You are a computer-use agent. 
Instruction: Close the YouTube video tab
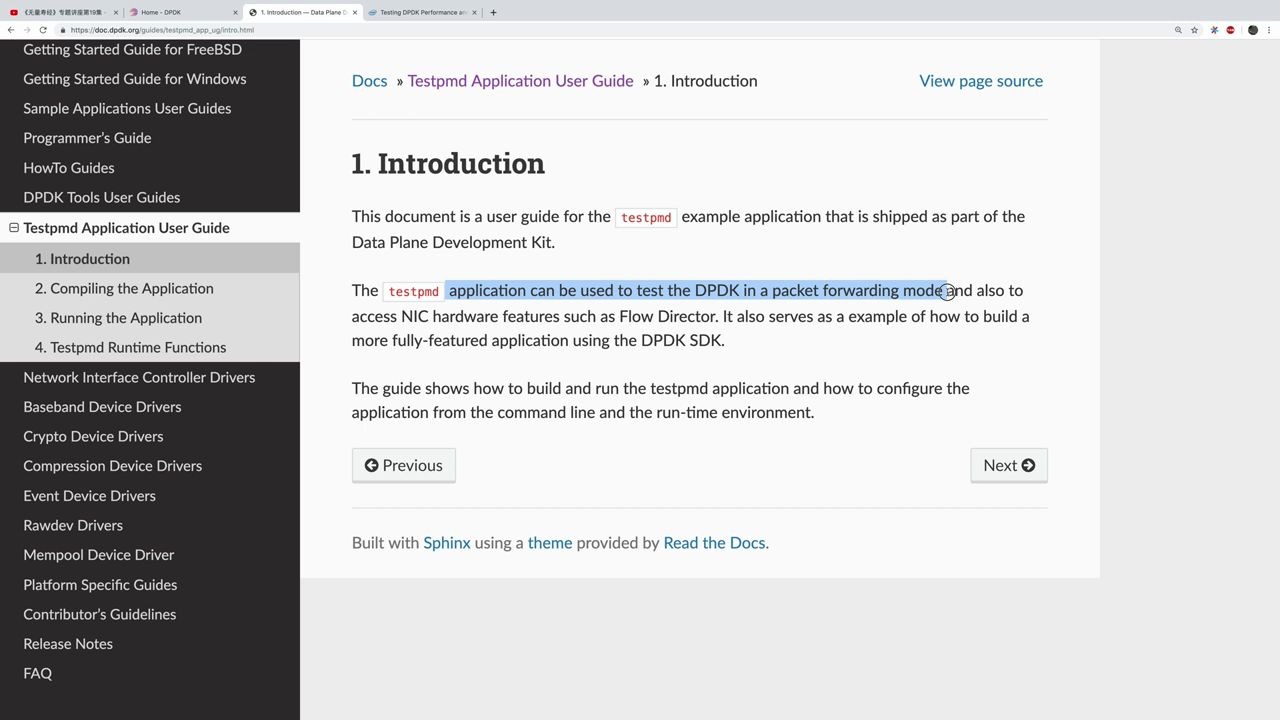point(115,12)
